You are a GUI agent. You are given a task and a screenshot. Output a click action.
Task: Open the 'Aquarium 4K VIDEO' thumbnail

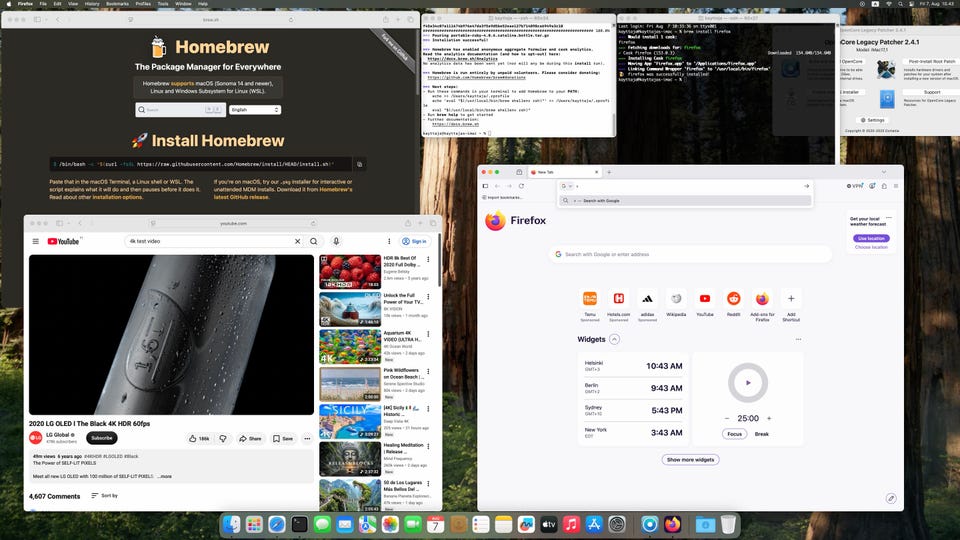tap(350, 347)
